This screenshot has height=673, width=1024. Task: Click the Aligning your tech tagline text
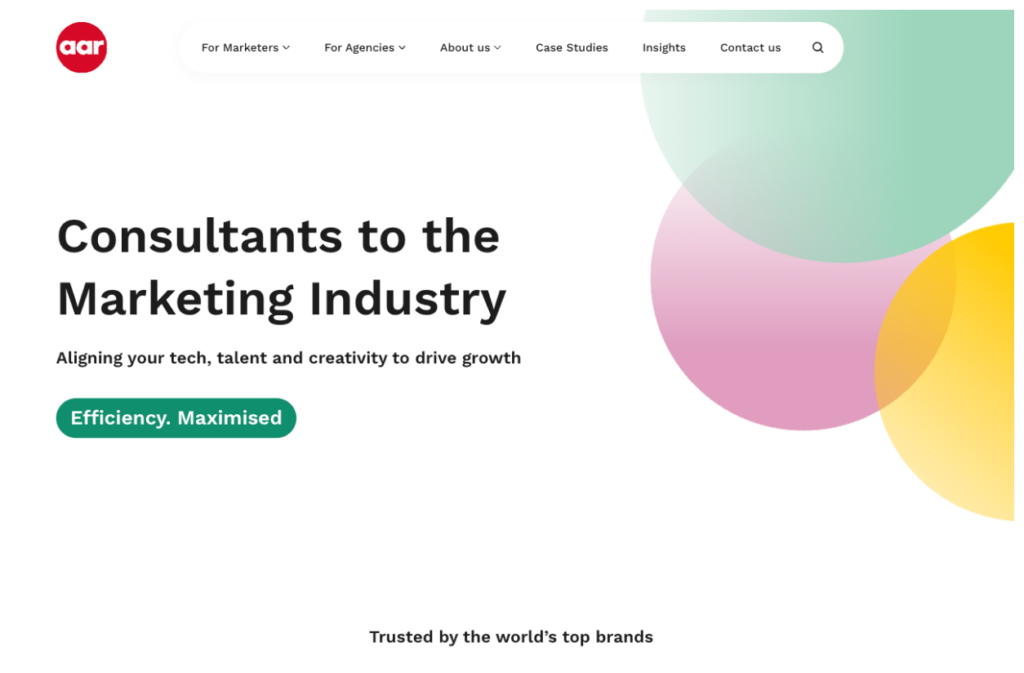click(289, 358)
